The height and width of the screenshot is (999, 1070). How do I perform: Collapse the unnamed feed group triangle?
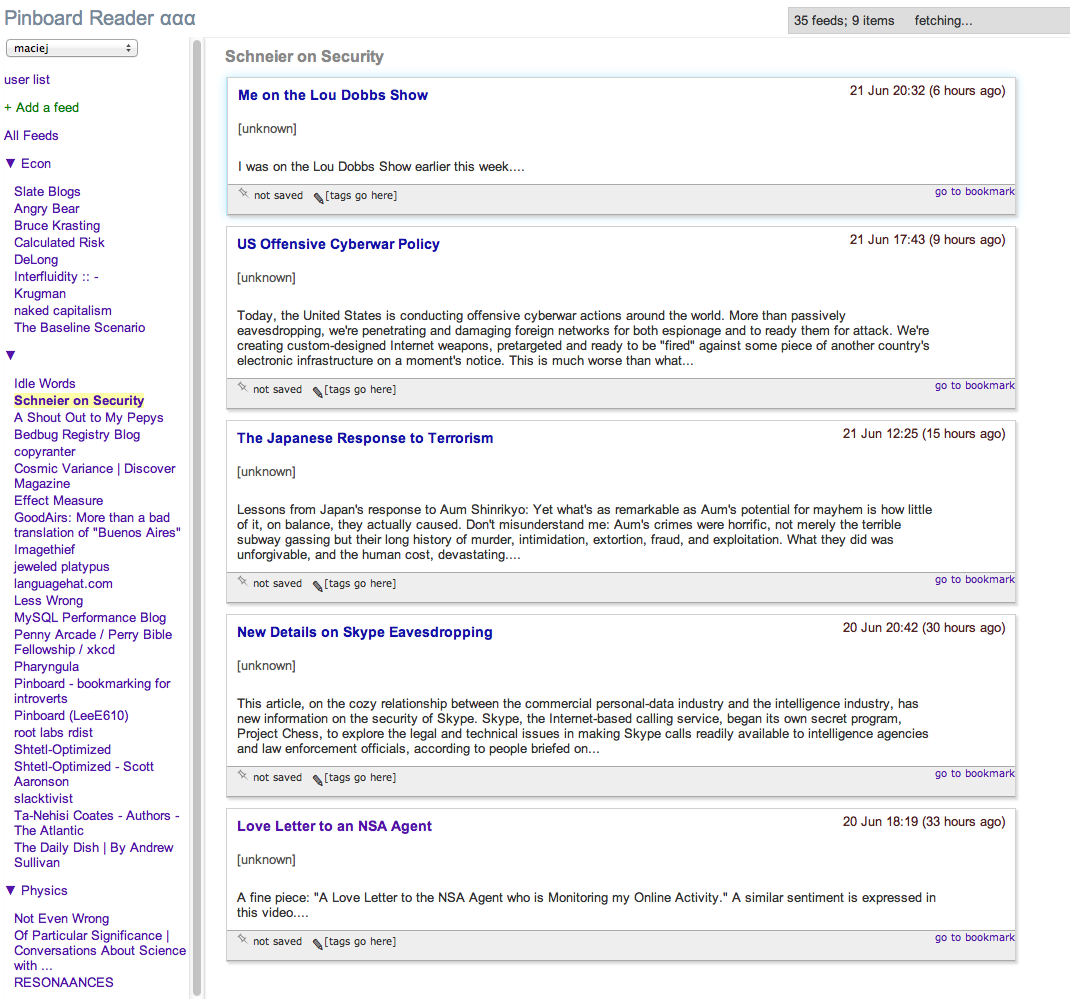[10, 355]
